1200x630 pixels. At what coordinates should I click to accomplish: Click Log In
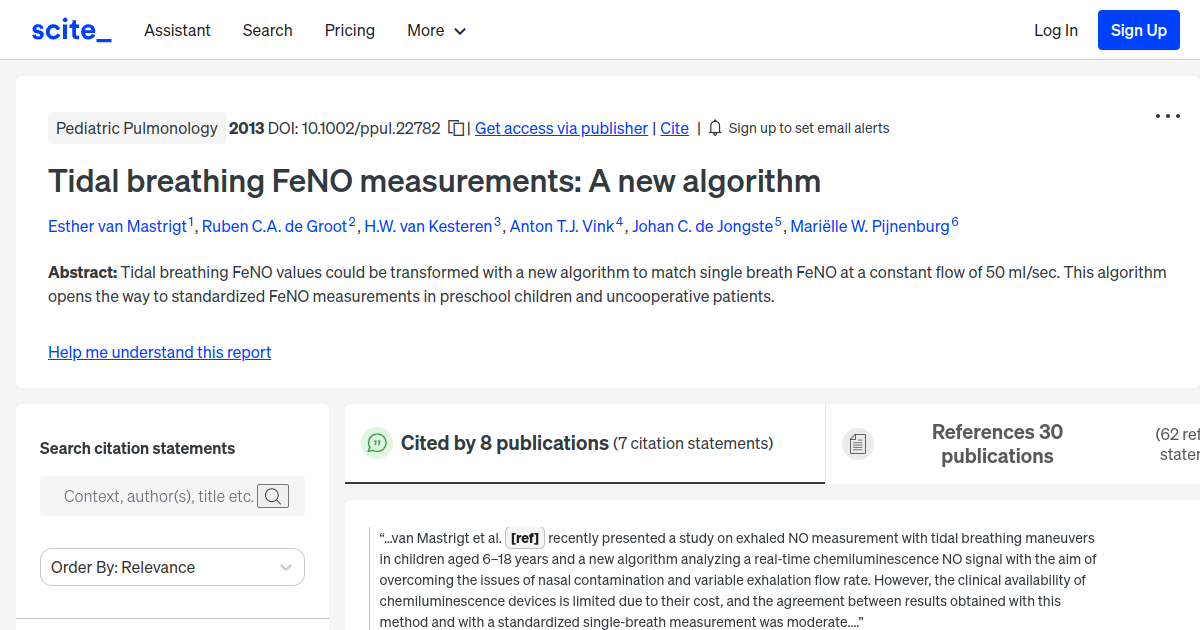(x=1056, y=31)
